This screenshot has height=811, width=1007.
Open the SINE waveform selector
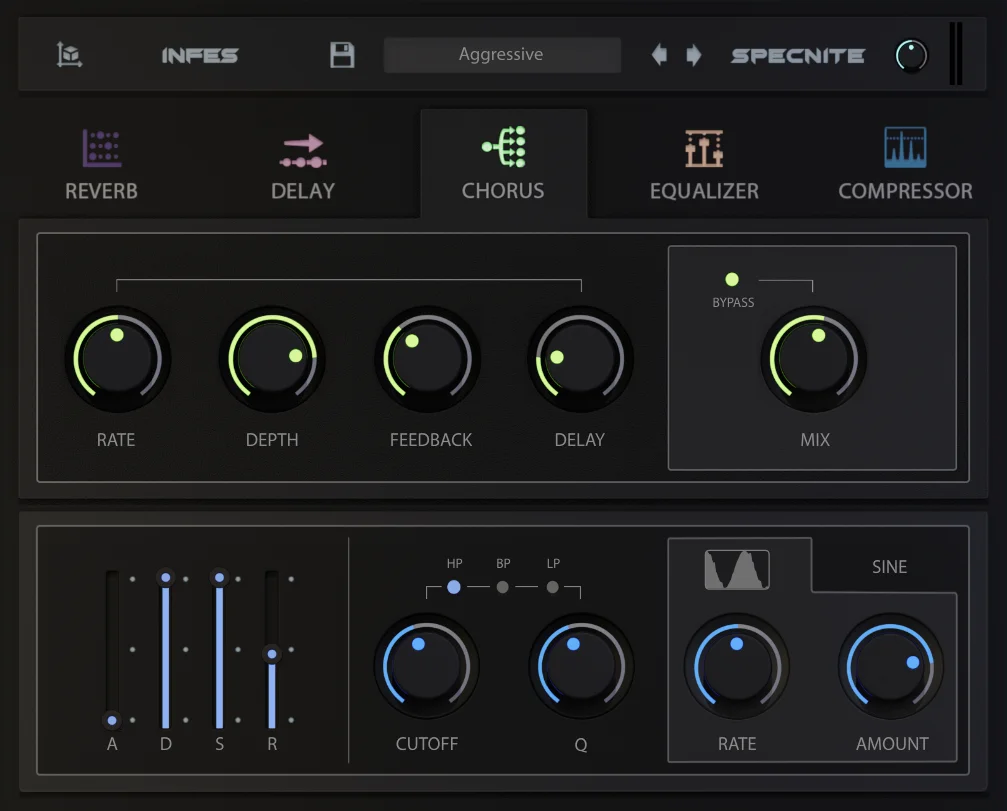[889, 567]
